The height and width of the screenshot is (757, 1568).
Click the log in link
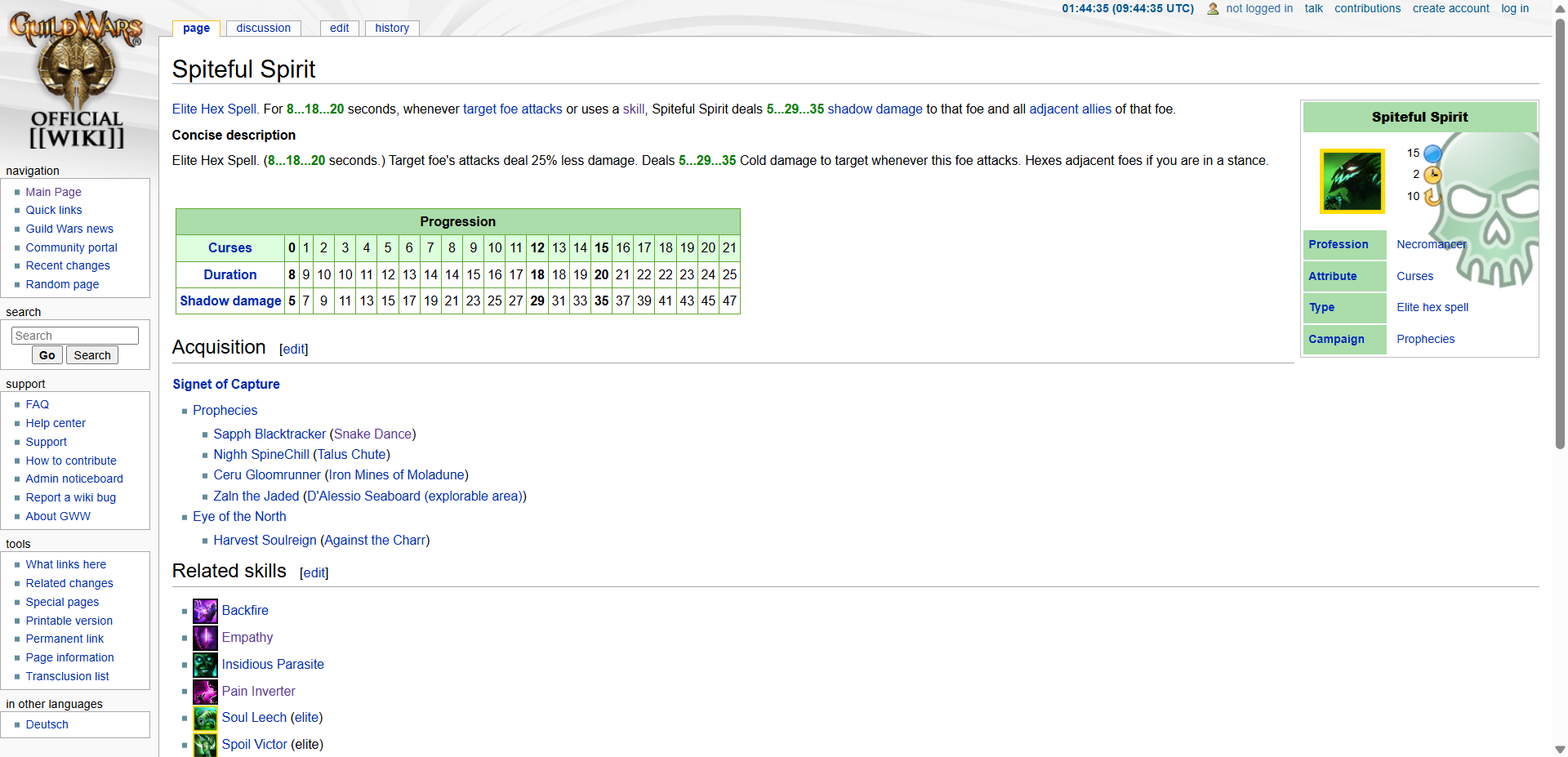point(1514,8)
